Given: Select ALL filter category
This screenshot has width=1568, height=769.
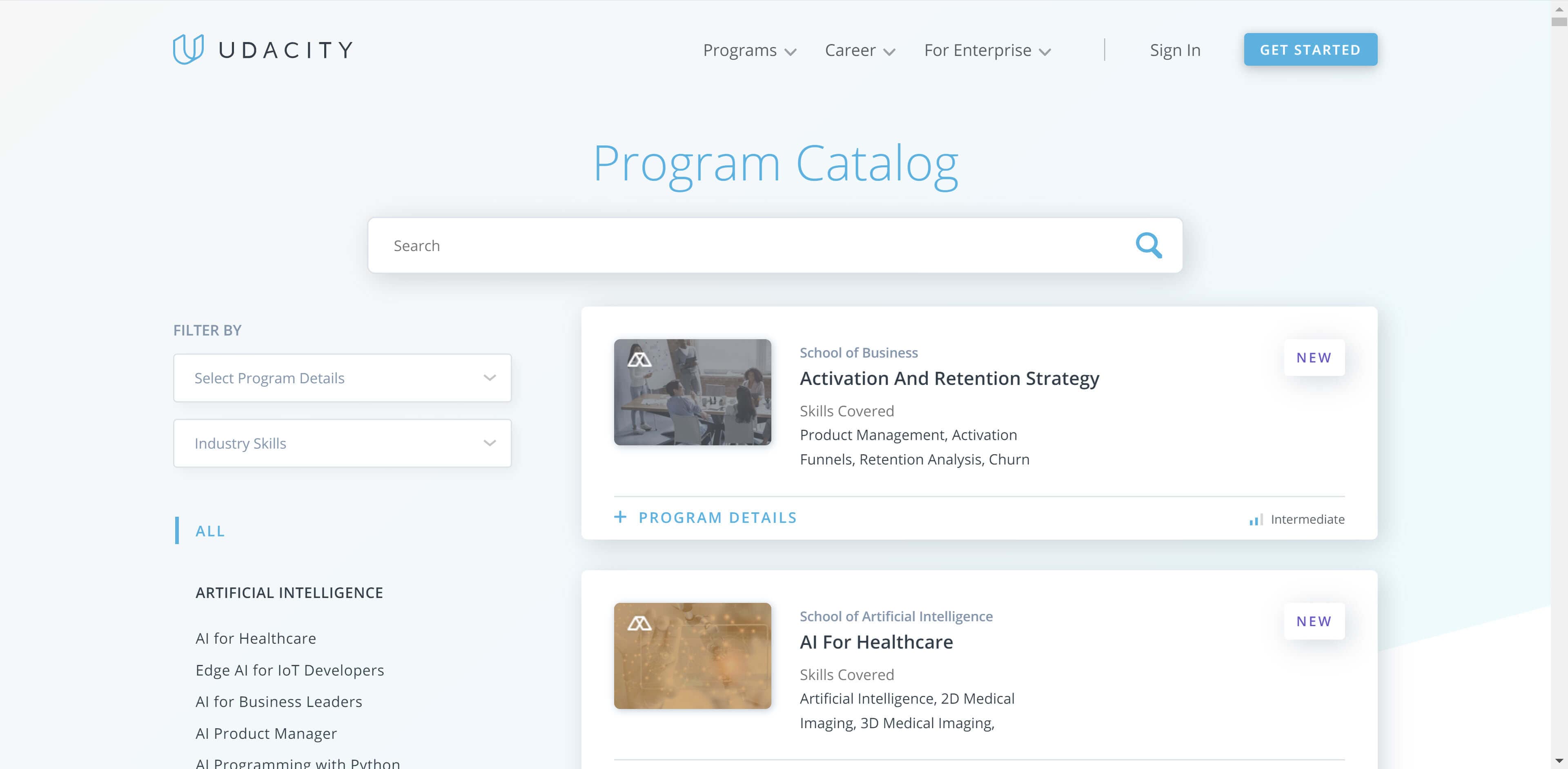Looking at the screenshot, I should coord(210,530).
